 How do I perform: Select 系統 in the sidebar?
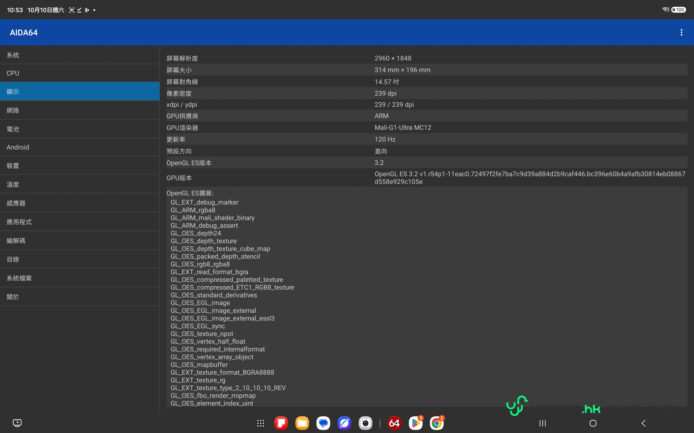coord(80,55)
